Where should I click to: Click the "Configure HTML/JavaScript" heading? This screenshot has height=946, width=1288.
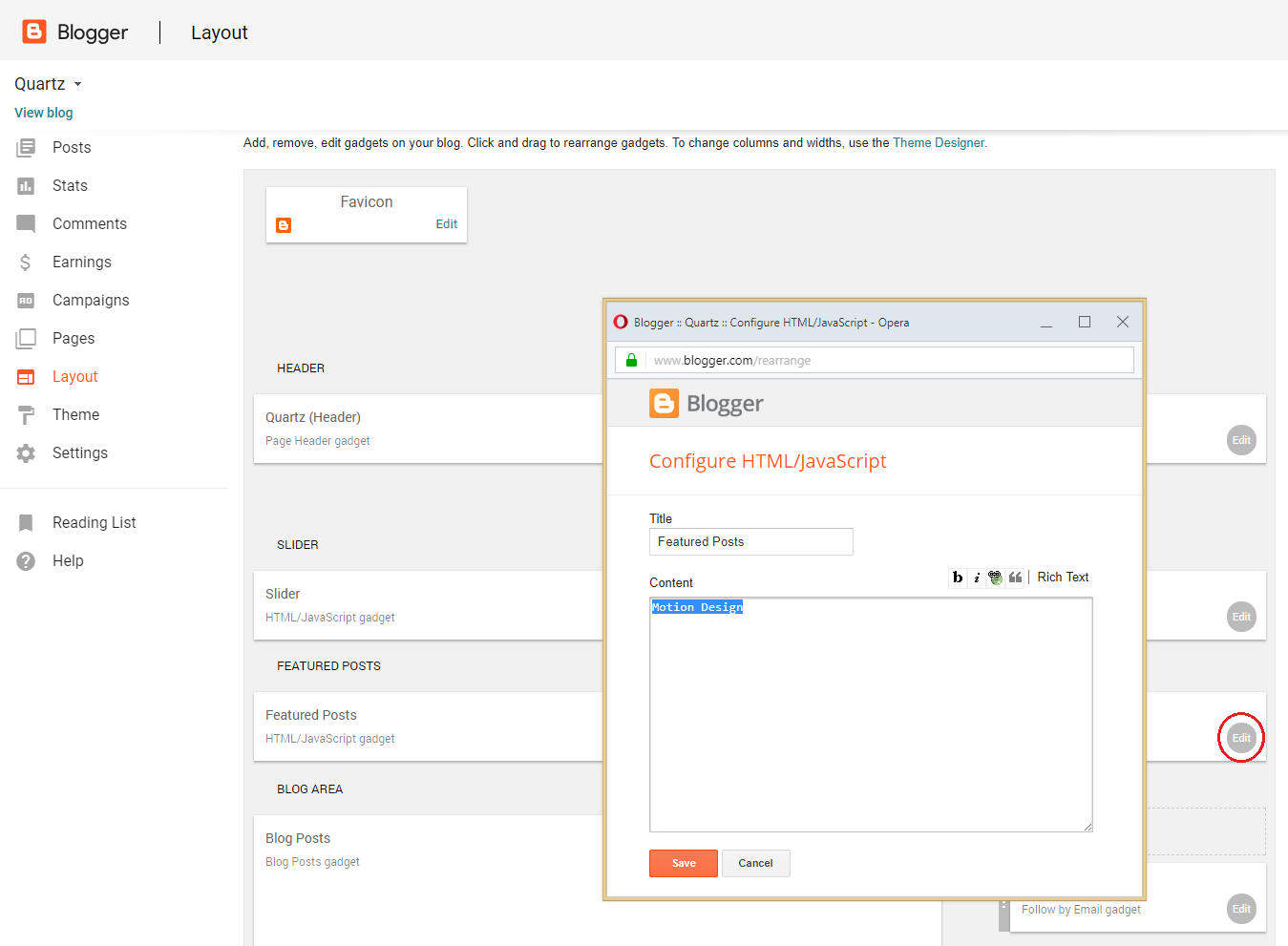click(768, 461)
